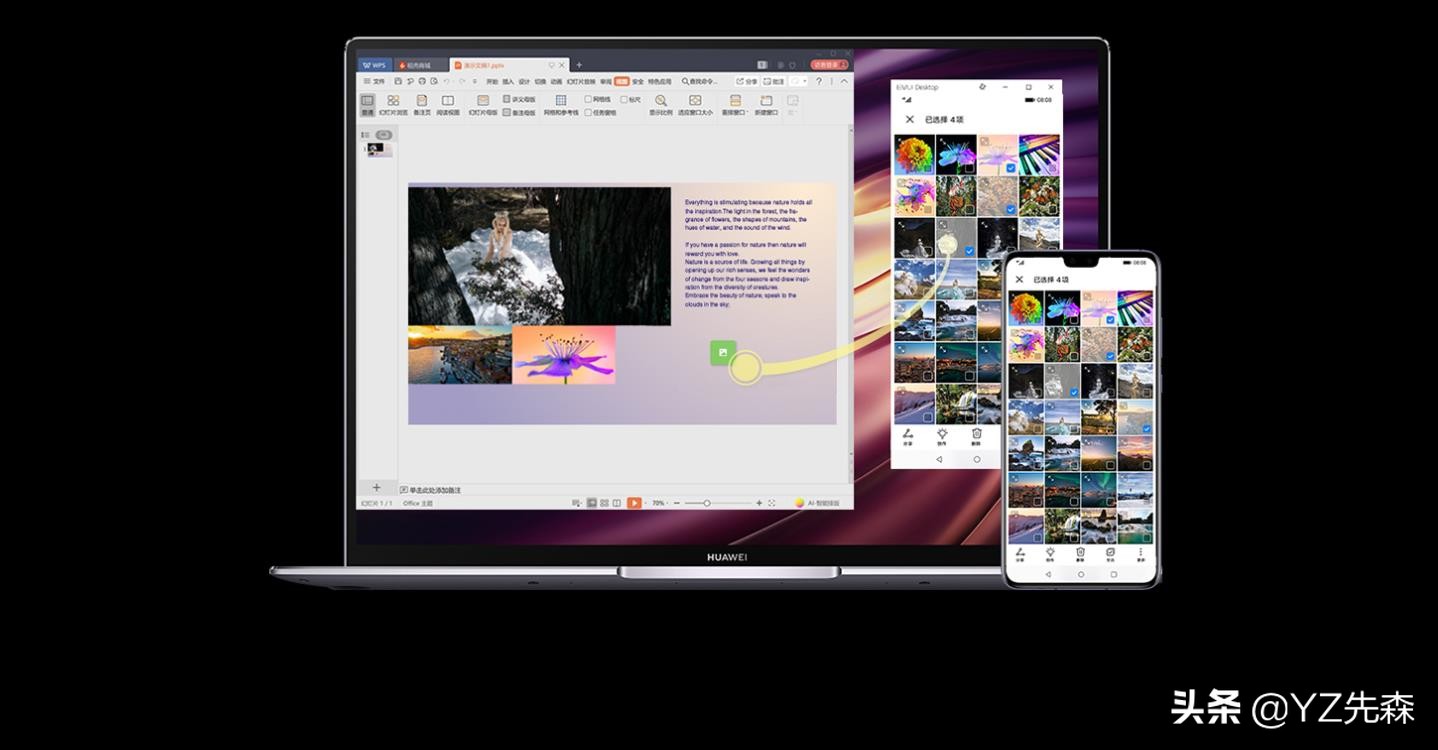Pin the EMUI Desktop window with pin icon
1438x750 pixels.
coord(982,87)
